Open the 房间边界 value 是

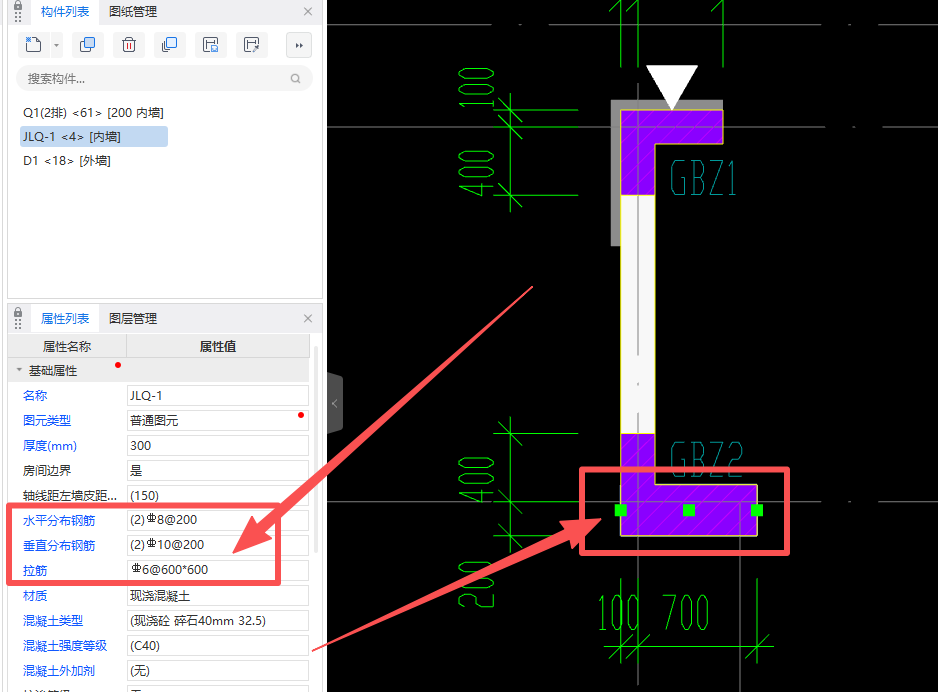coord(218,471)
